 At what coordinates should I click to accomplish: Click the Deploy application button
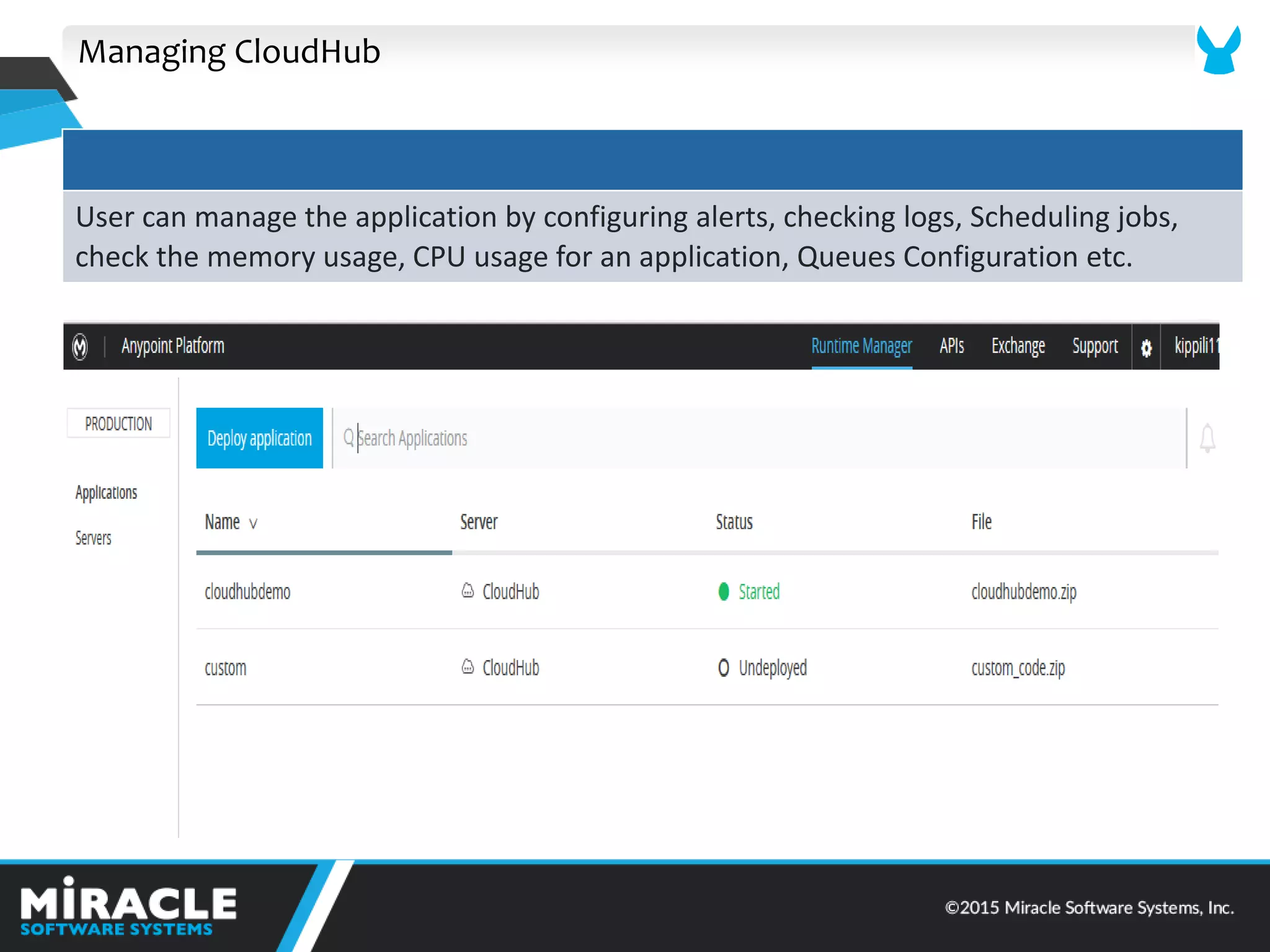[259, 438]
